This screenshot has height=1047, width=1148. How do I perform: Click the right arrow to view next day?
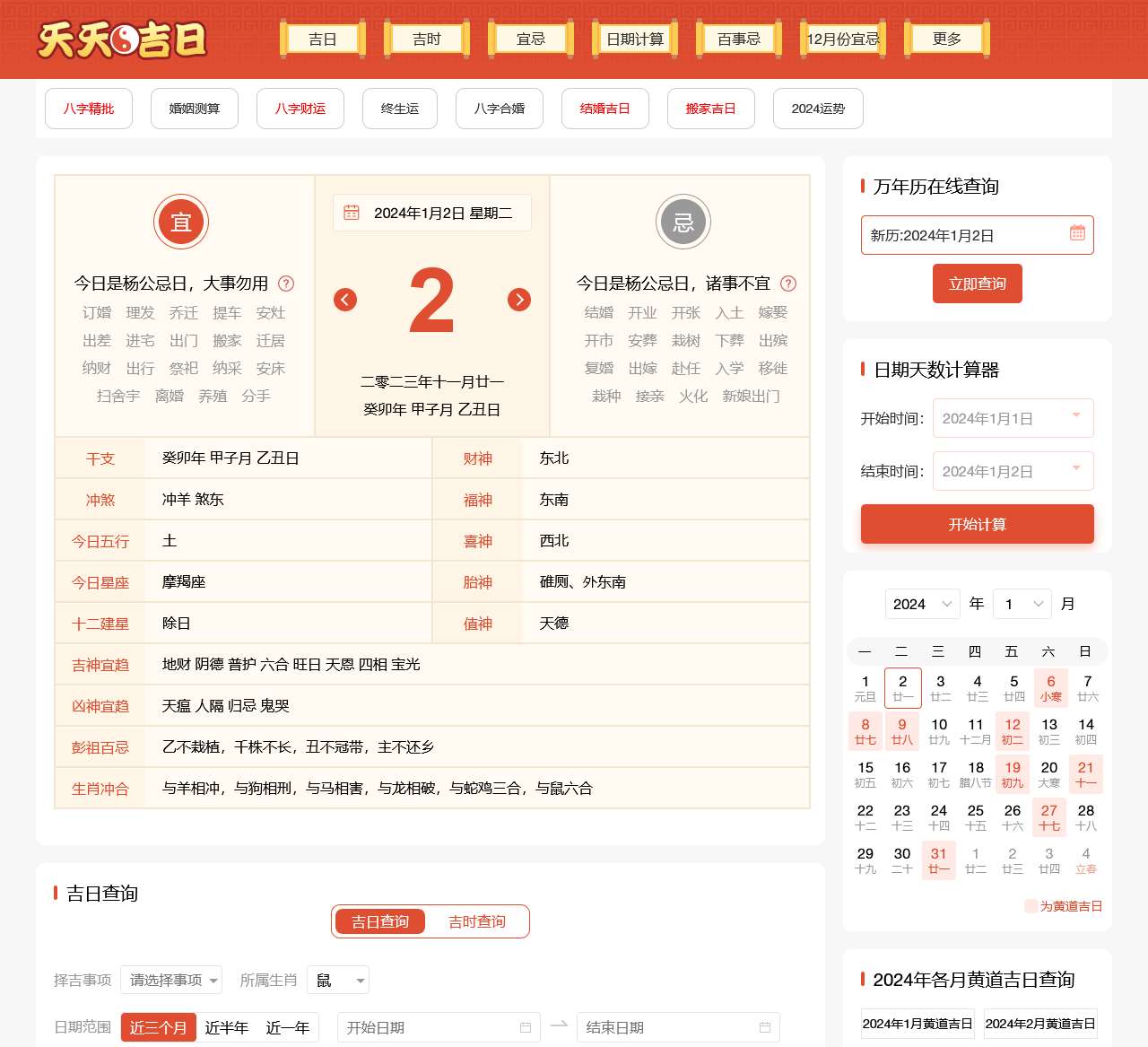518,300
